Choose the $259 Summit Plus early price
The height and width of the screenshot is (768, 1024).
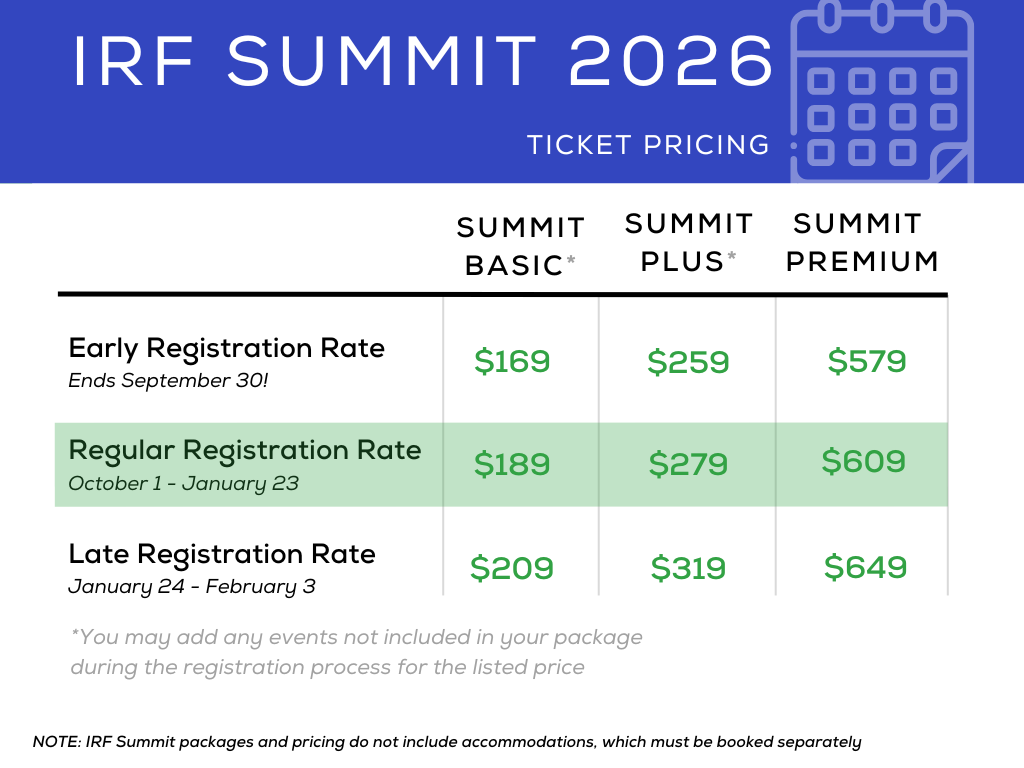688,362
